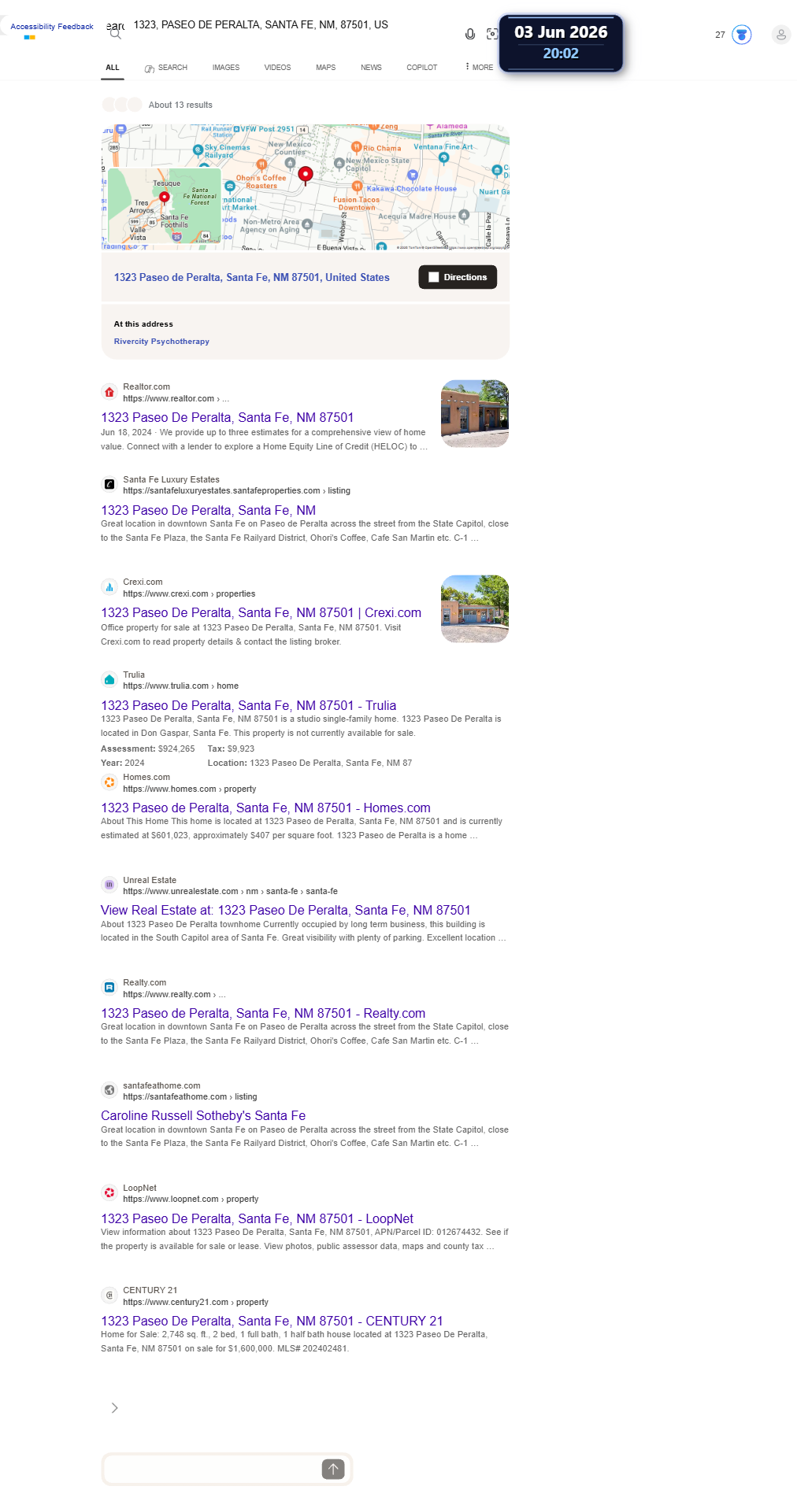The image size is (797, 1512).
Task: Click the https://www.century21.com › property URL
Action: (195, 1302)
